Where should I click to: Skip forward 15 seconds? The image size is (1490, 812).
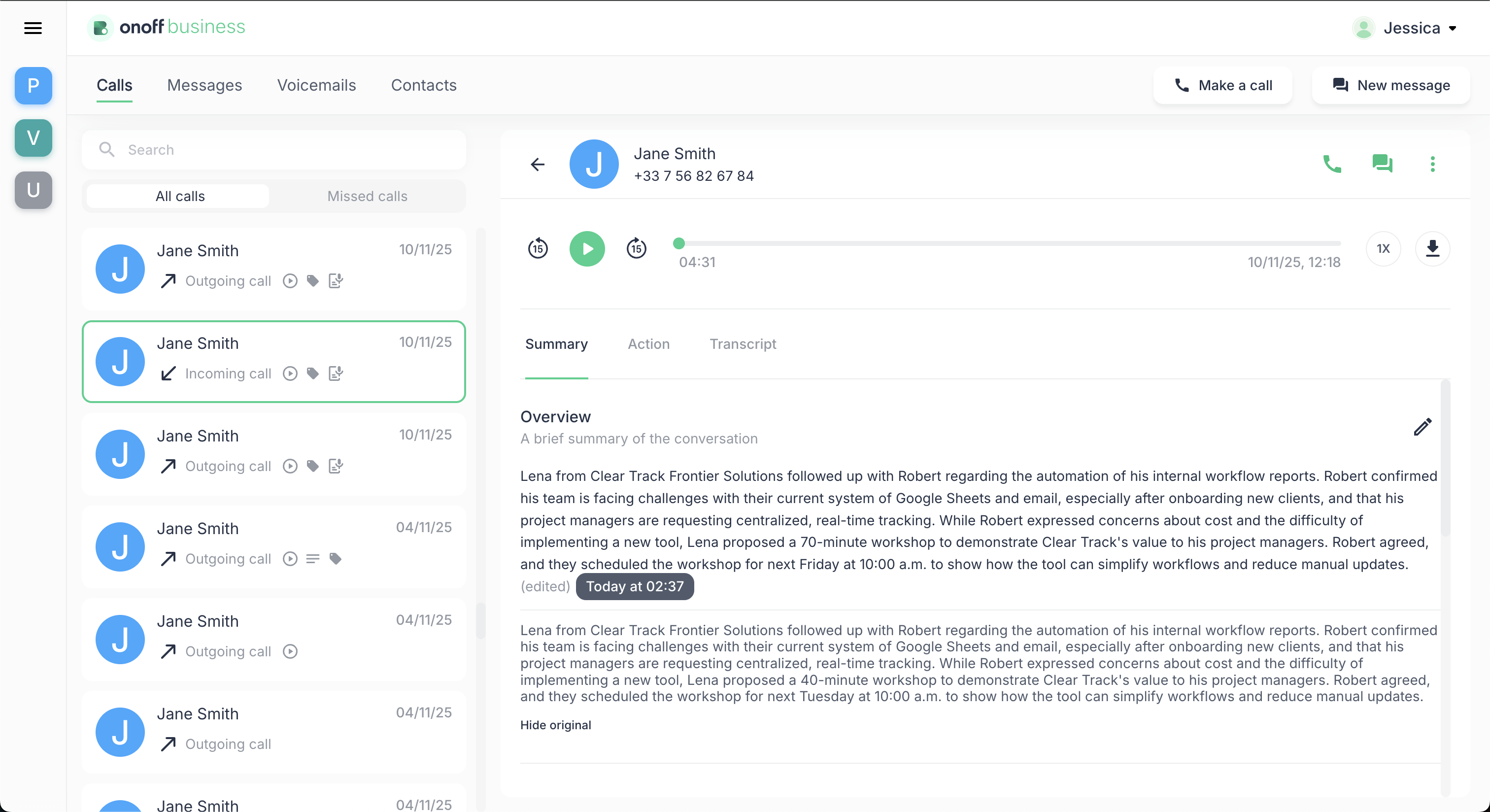pos(636,248)
